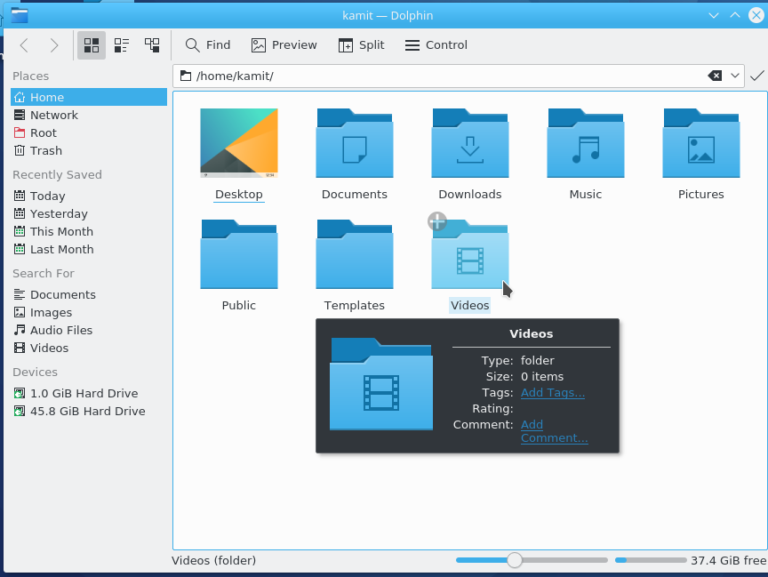Switch to Compact view mode
The height and width of the screenshot is (577, 768).
point(121,45)
